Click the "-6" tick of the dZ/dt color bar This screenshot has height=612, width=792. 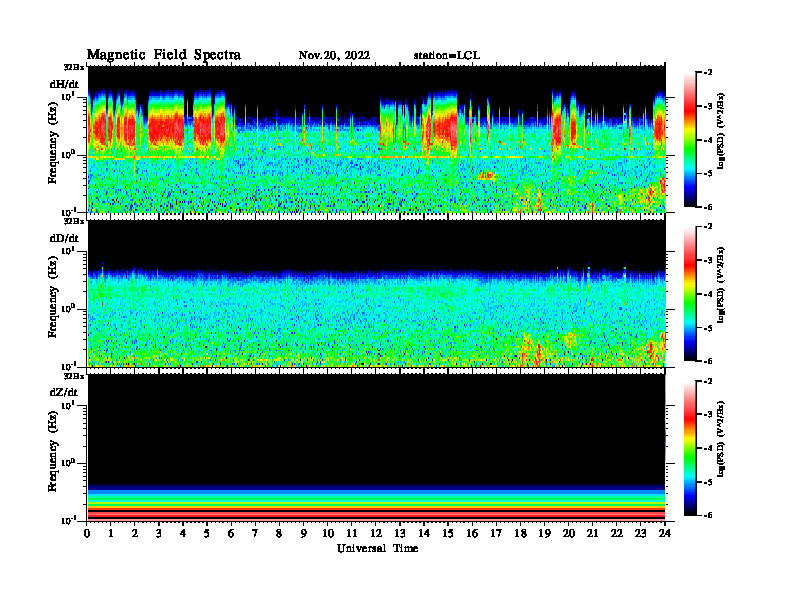tap(708, 515)
